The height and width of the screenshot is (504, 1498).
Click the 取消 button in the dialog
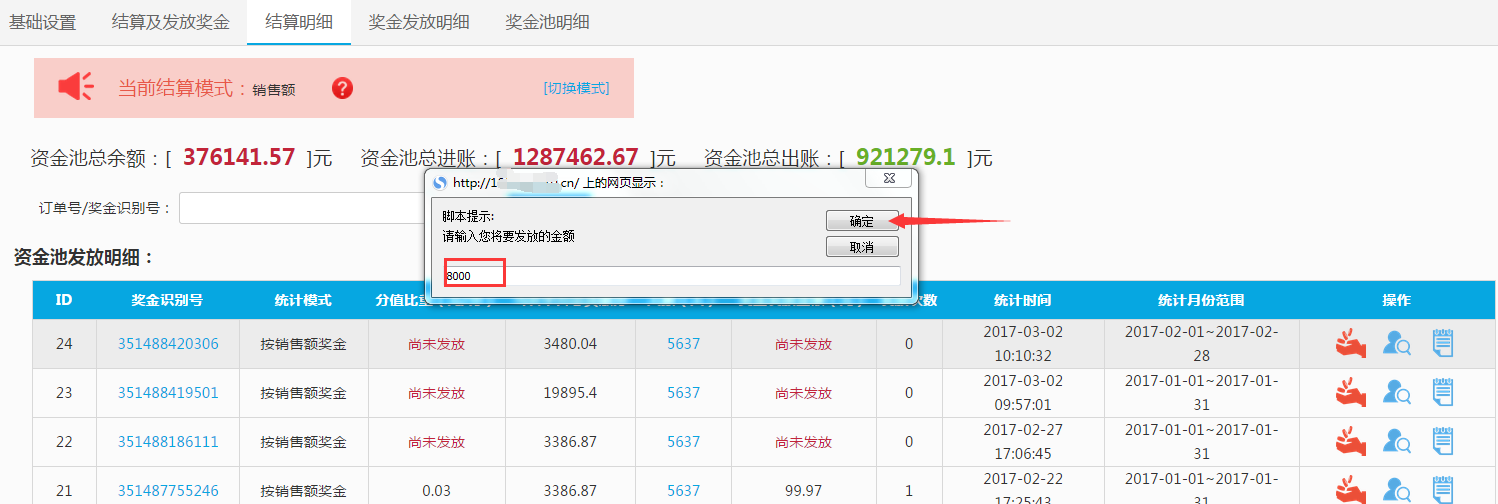862,247
